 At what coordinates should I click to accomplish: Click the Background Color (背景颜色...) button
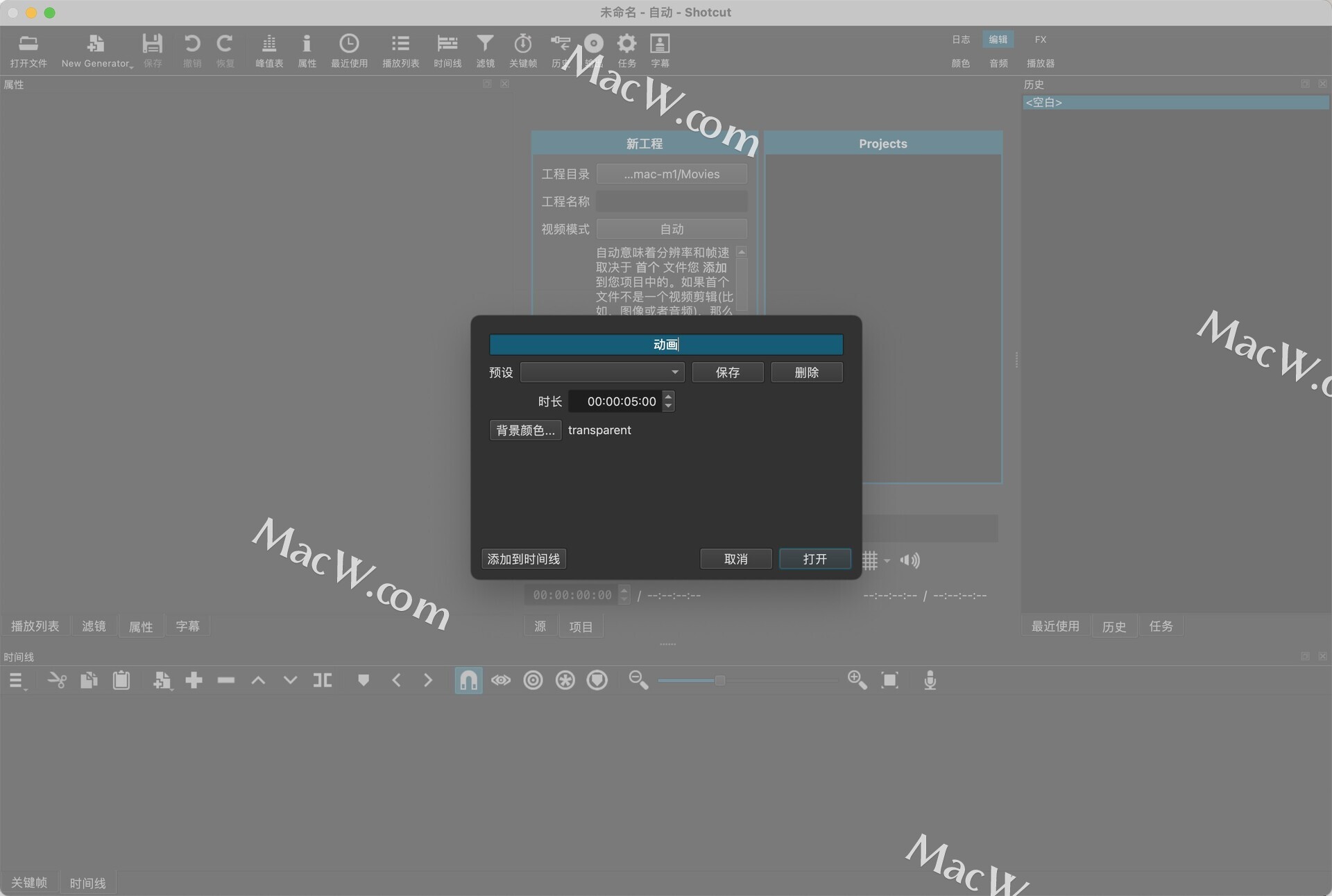click(525, 430)
